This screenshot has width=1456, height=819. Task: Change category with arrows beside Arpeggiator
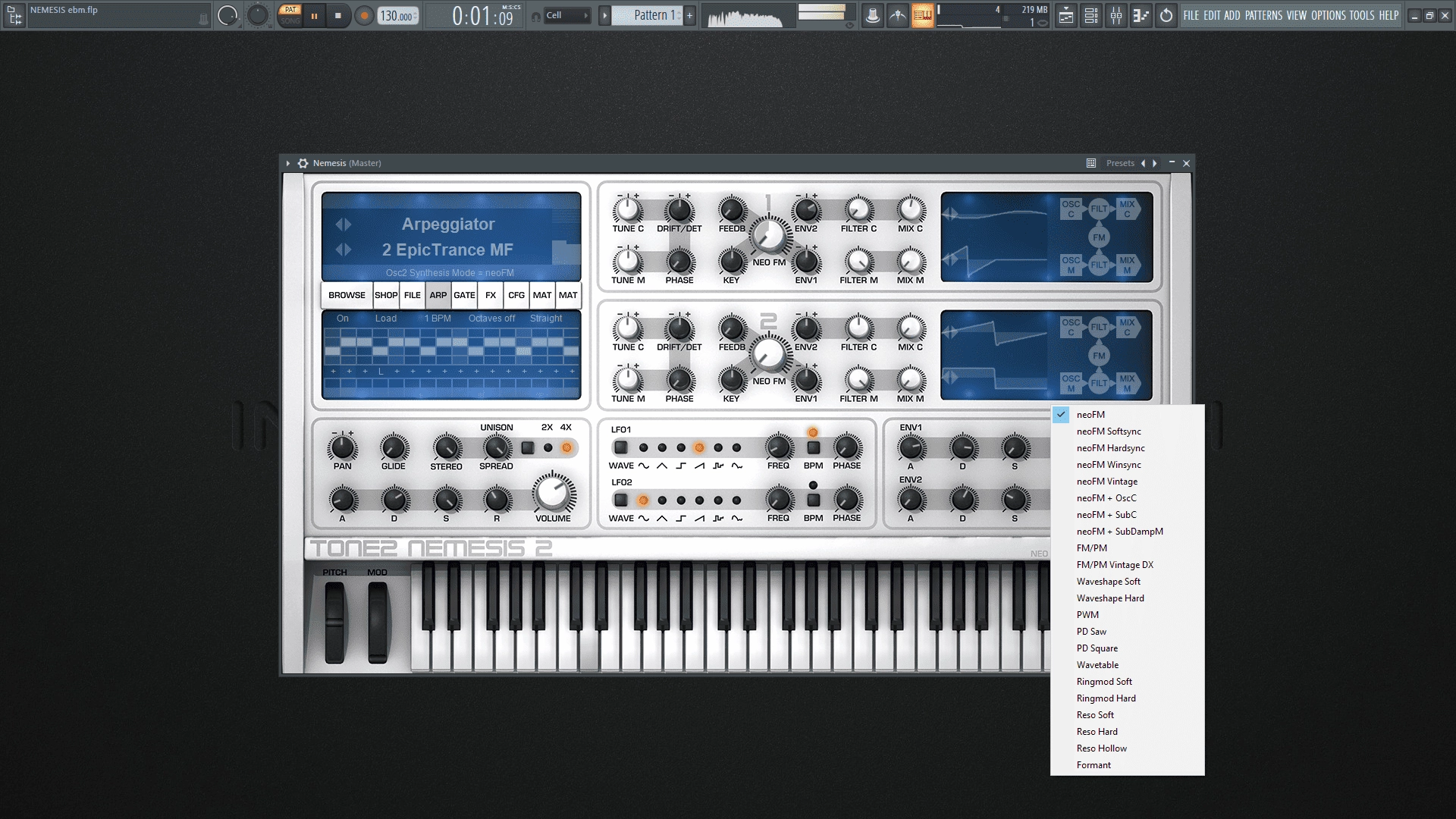344,224
